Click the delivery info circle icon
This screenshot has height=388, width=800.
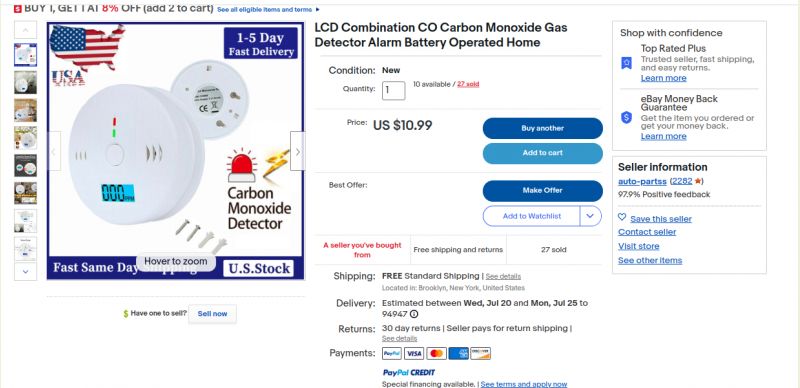[414, 314]
